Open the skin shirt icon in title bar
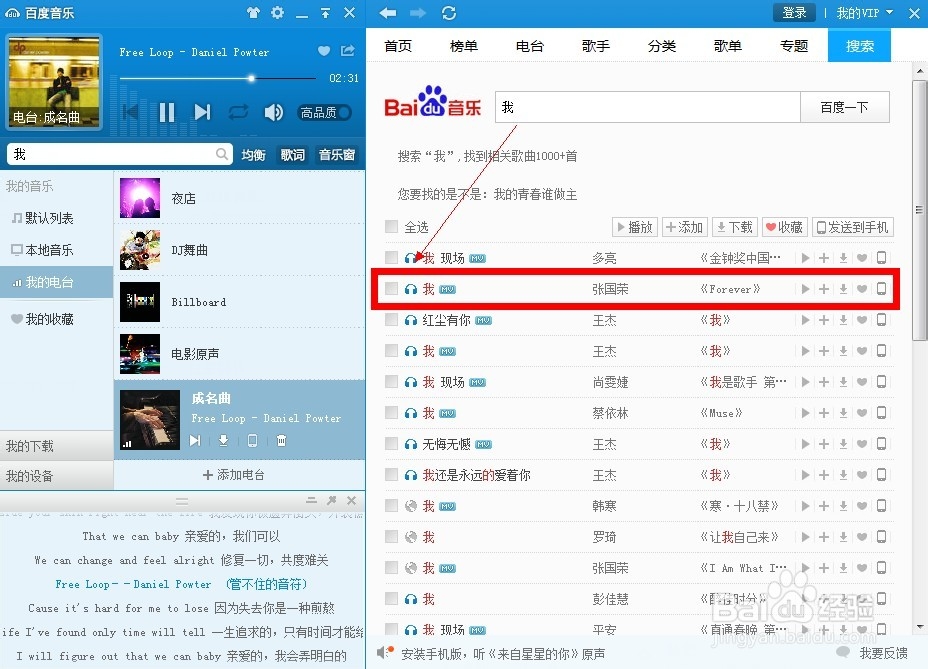Viewport: 928px width, 669px height. pyautogui.click(x=253, y=12)
